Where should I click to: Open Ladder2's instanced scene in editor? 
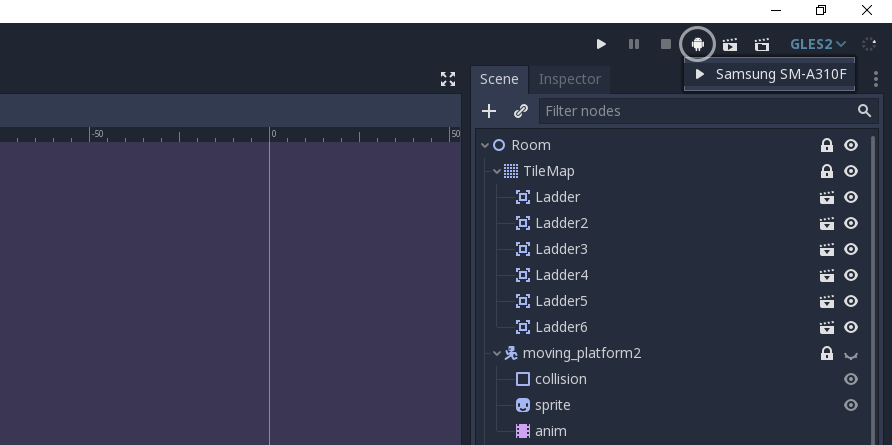827,223
